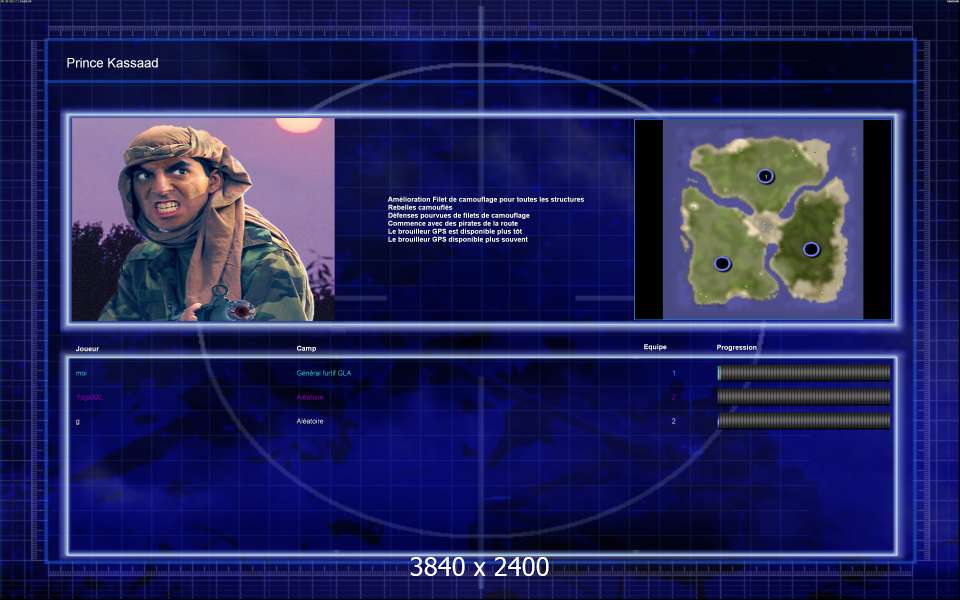Viewport: 960px width, 600px height.
Task: Click the progress bar in player g's row
Action: [804, 421]
